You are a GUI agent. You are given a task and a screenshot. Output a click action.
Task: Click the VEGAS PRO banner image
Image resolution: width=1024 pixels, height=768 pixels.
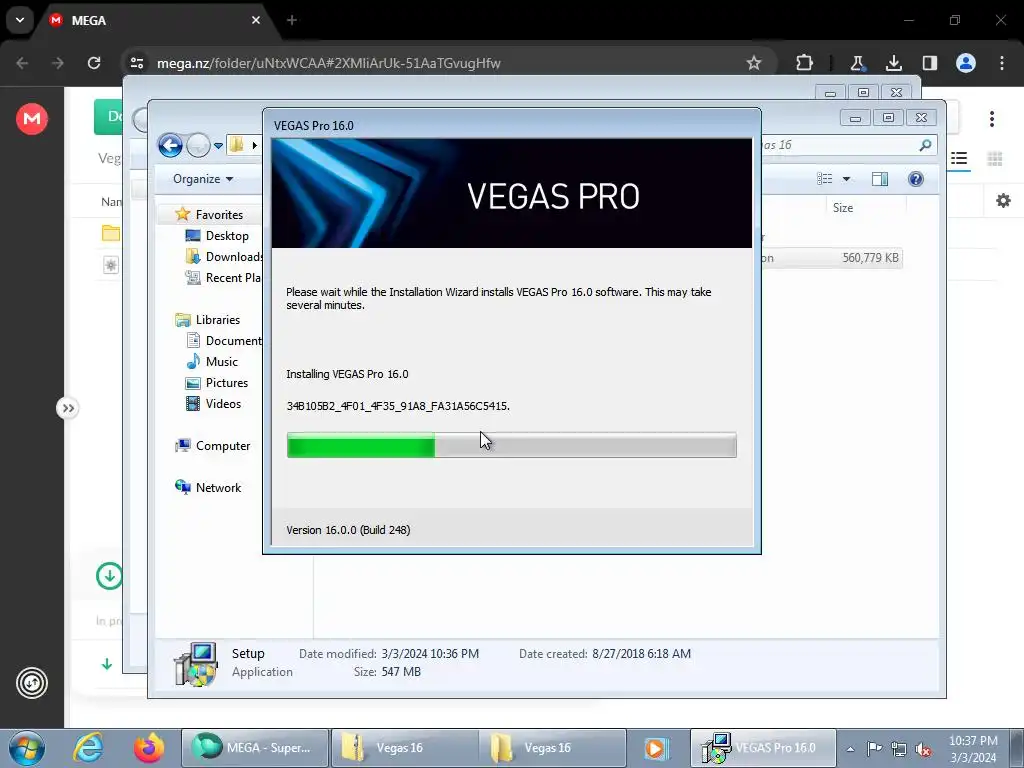pos(511,193)
